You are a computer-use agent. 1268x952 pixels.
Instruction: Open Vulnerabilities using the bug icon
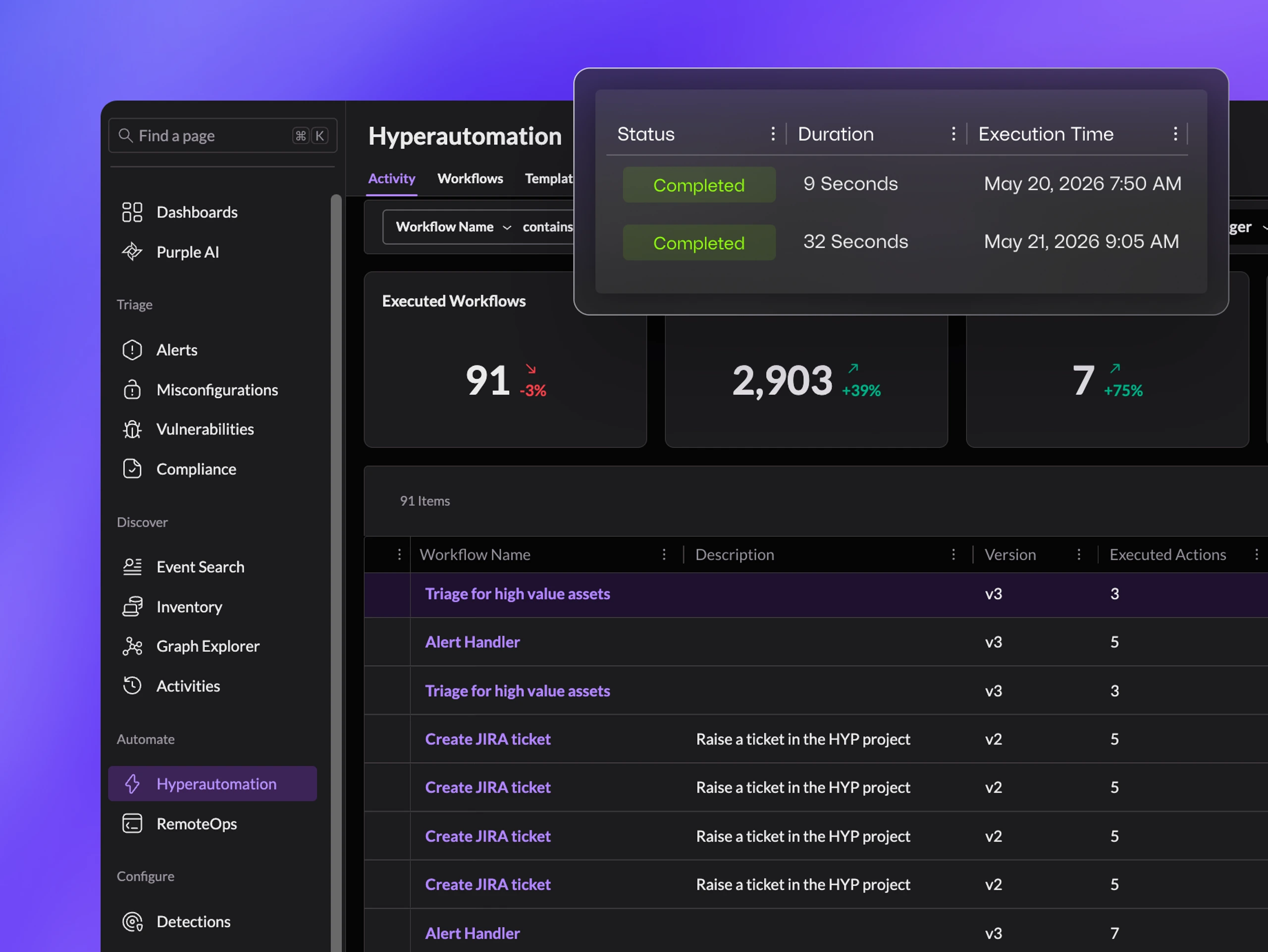(132, 429)
